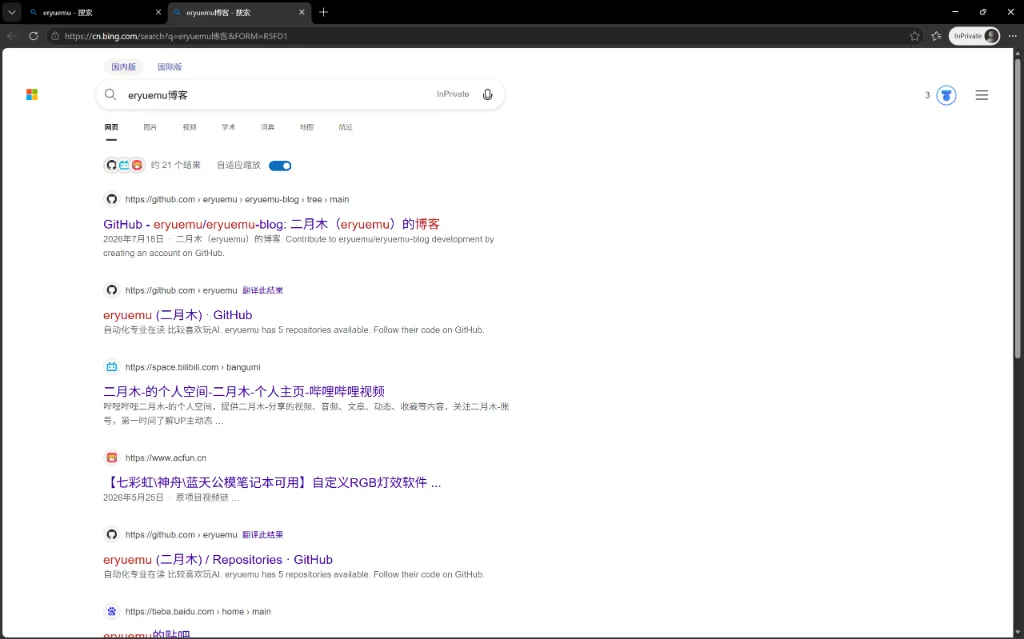This screenshot has width=1024, height=639.
Task: Open the tab list dropdown arrow
Action: click(x=12, y=12)
